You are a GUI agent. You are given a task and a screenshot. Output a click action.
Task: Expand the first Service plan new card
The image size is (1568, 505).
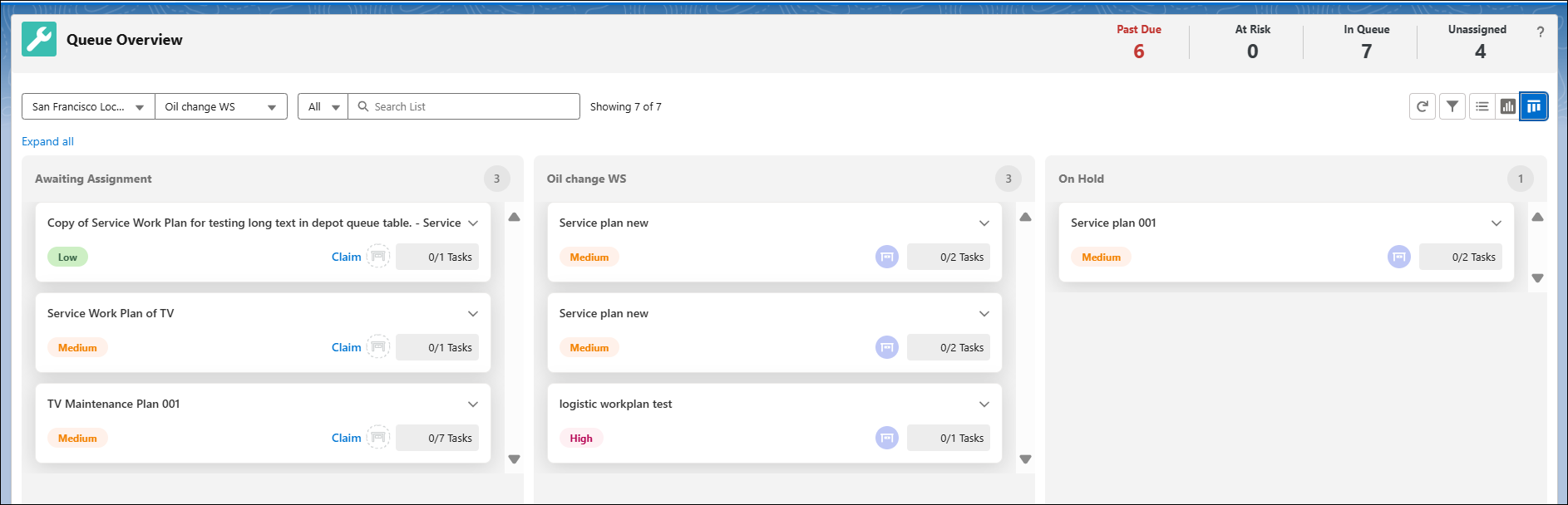984,223
